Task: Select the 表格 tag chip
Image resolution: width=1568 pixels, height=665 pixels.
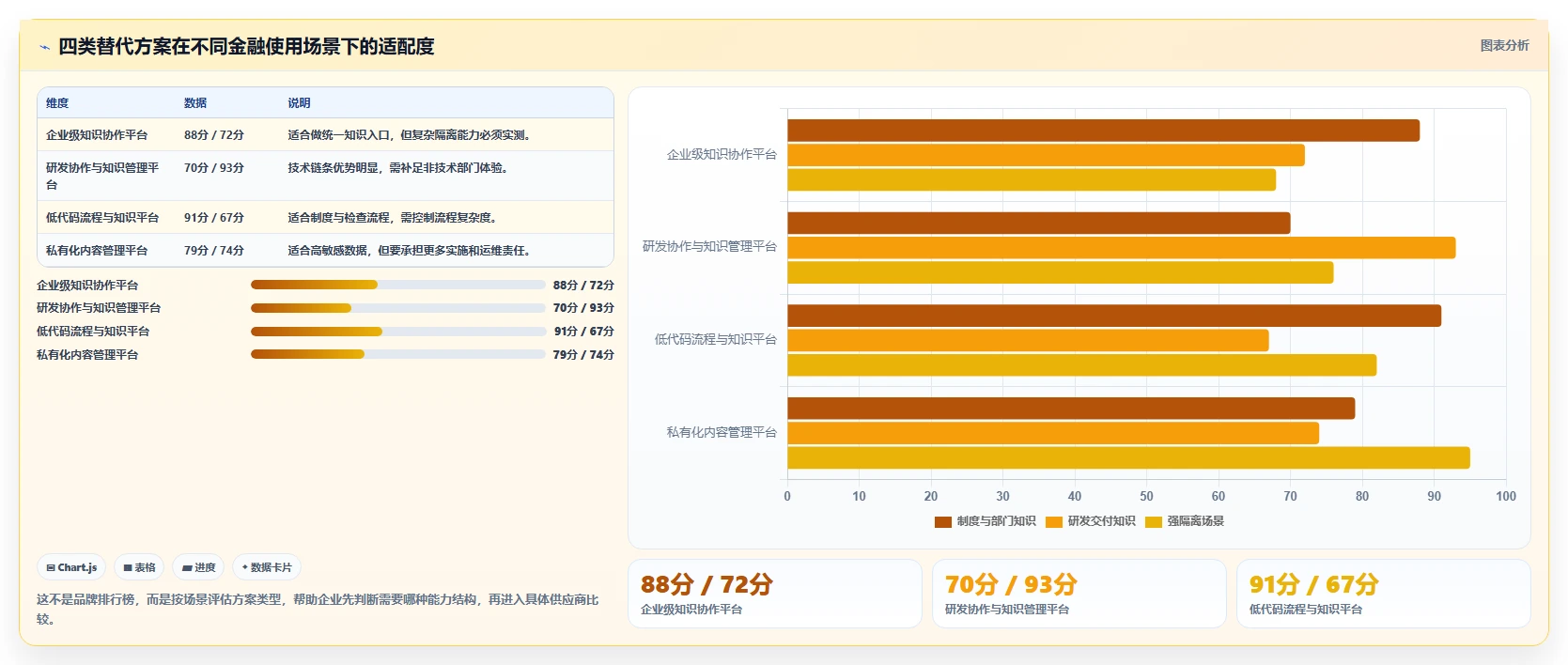Action: point(139,567)
